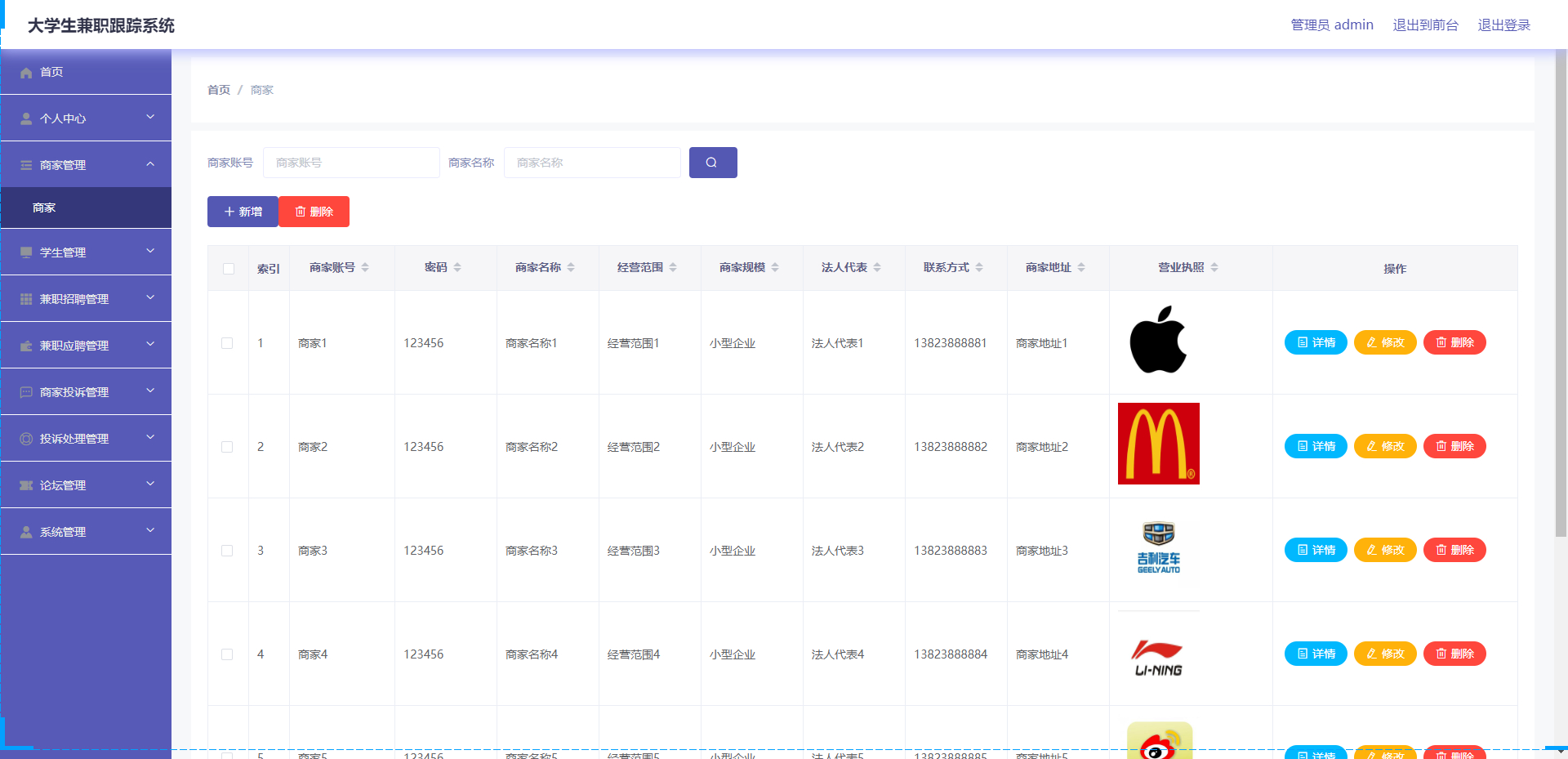Expand the 学生管理 menu chevron
The width and height of the screenshot is (1568, 759).
click(x=150, y=252)
